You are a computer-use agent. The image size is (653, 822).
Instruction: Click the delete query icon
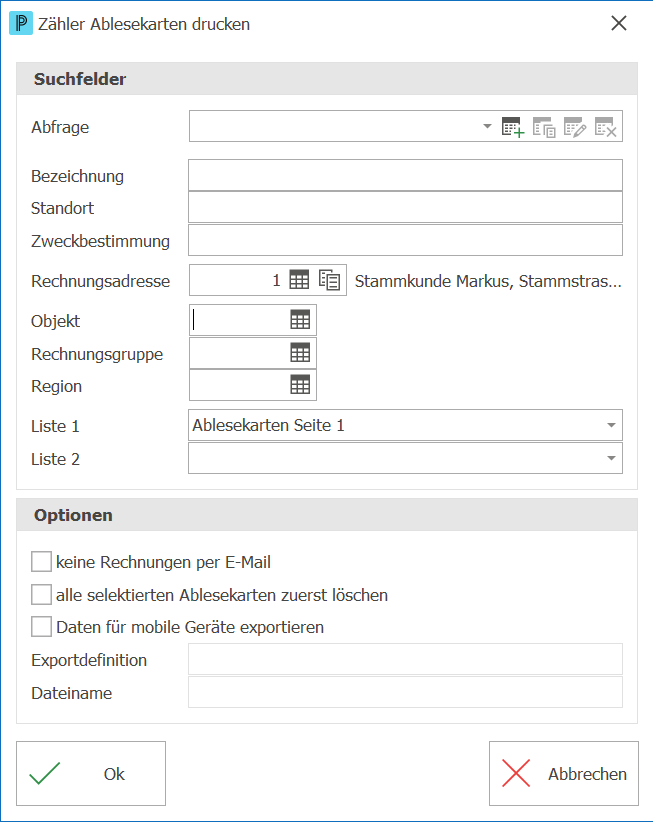(606, 127)
